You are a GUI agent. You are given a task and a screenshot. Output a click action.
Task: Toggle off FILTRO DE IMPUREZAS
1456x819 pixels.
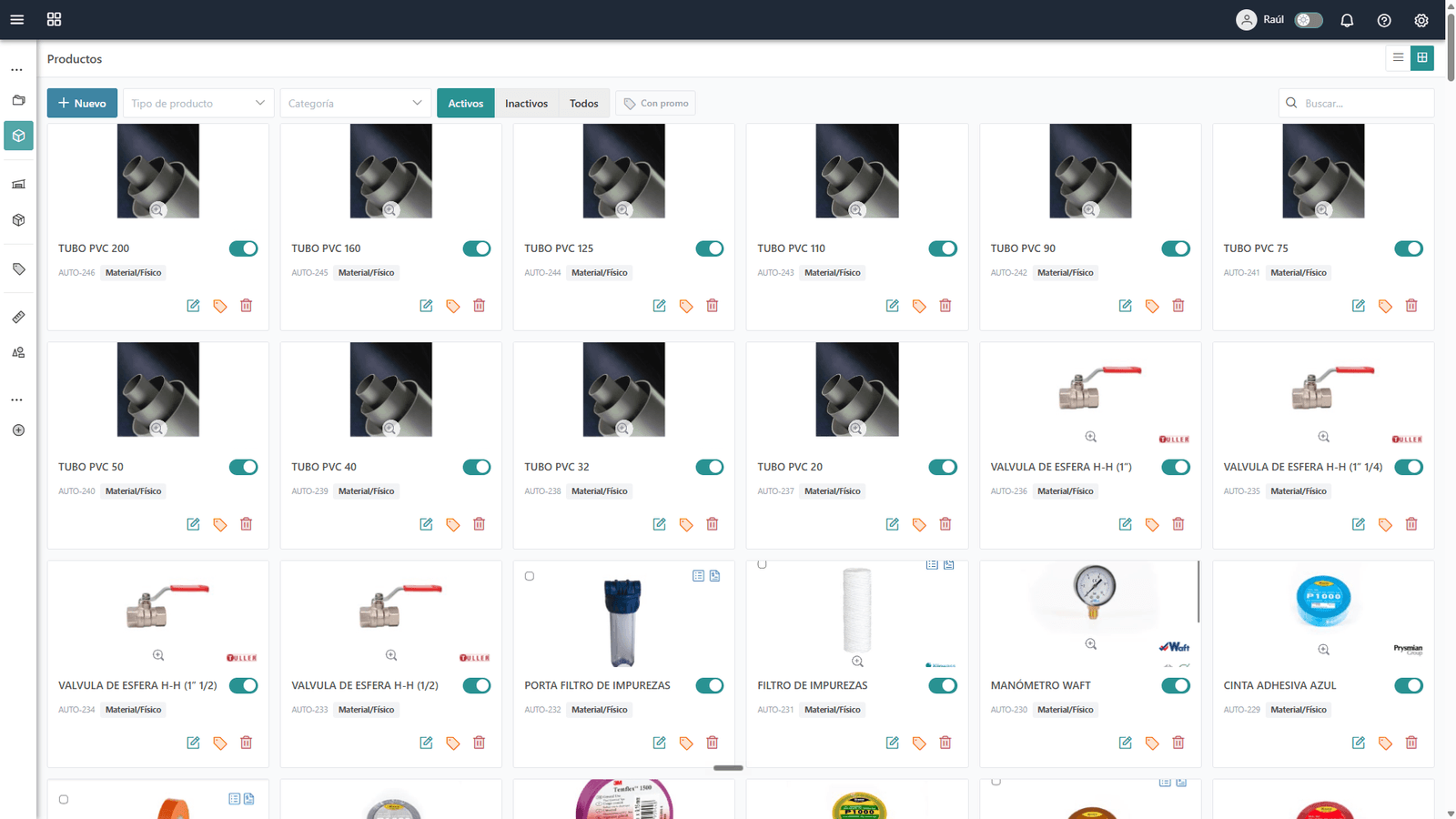pos(943,685)
